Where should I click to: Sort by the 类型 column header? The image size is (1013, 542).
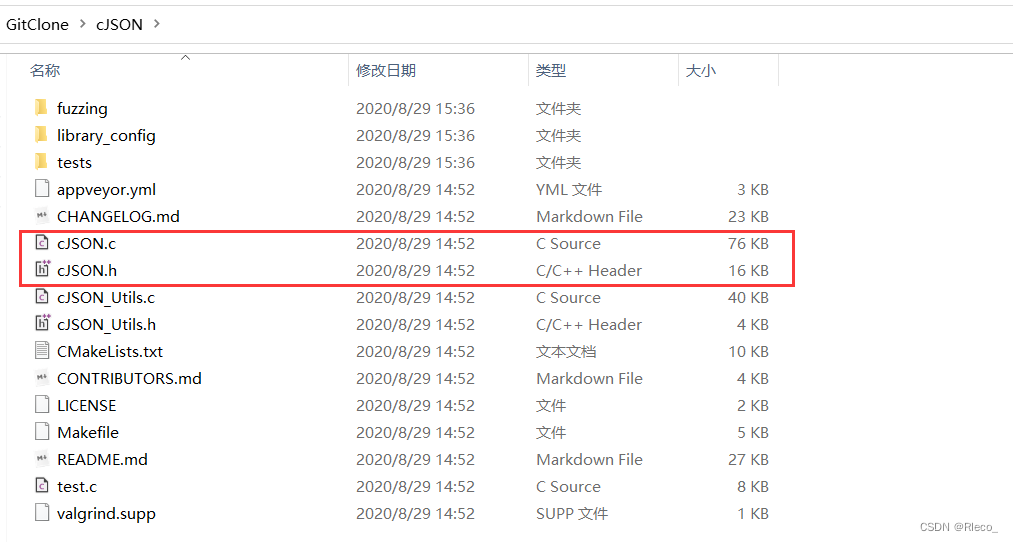pos(551,70)
